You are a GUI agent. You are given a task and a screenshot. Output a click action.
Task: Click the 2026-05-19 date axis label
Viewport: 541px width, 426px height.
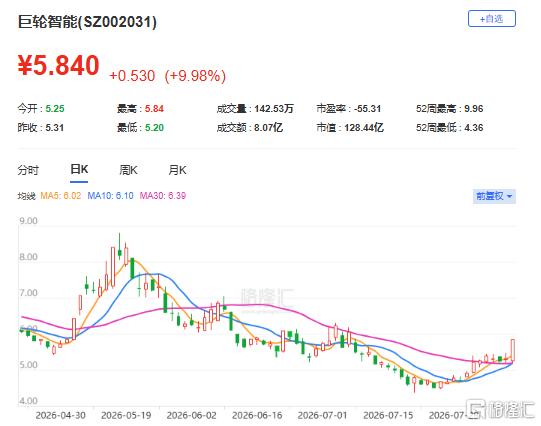coord(126,415)
